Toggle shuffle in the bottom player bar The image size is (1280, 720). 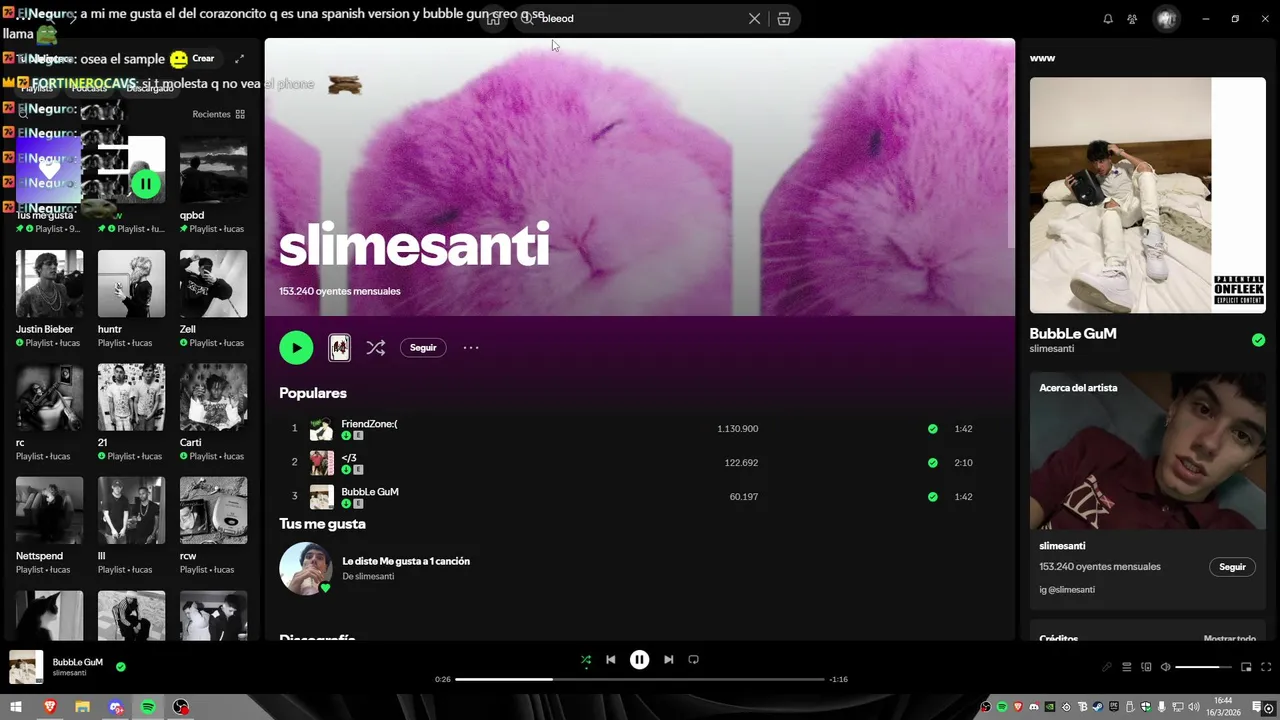coord(586,660)
